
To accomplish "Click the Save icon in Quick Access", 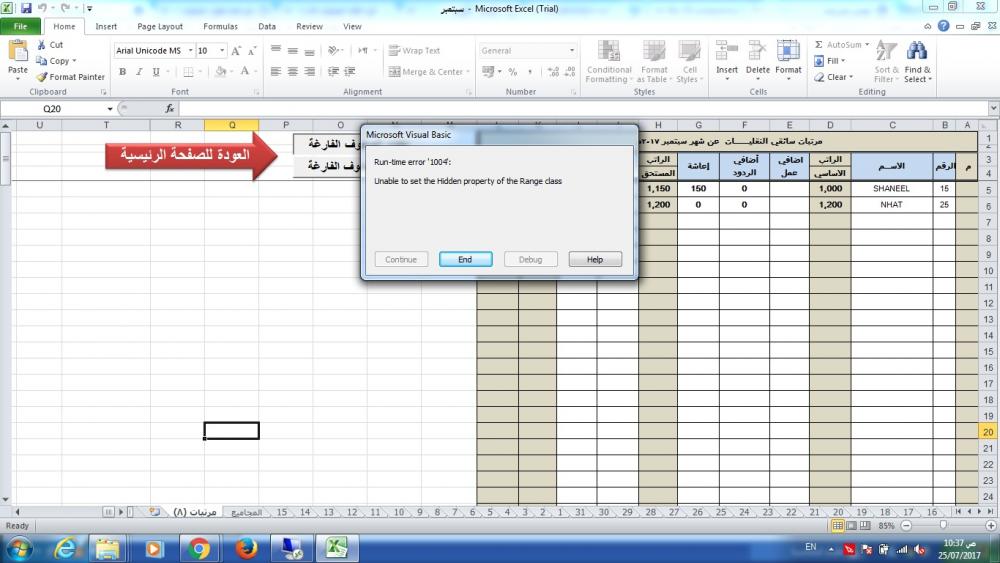I will click(x=26, y=8).
